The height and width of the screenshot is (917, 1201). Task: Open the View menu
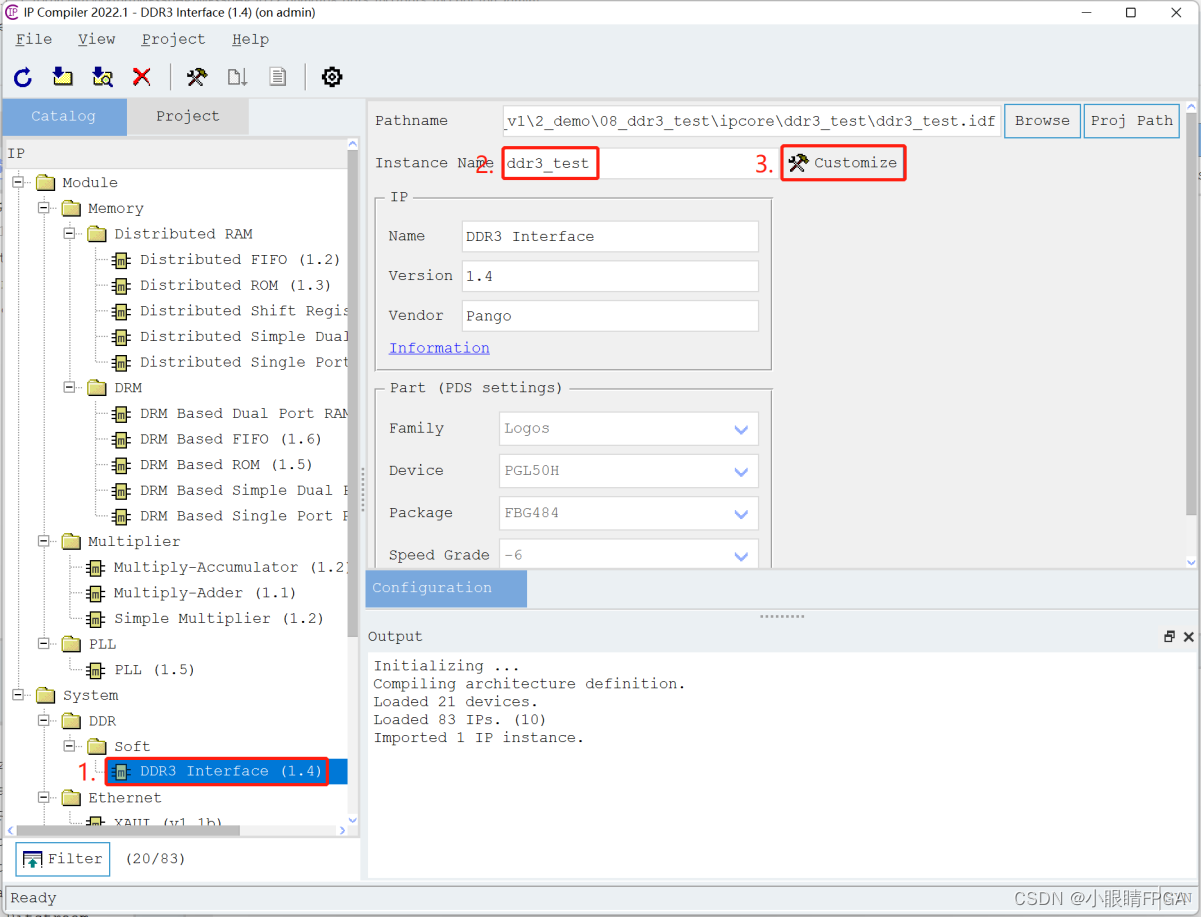[x=96, y=39]
